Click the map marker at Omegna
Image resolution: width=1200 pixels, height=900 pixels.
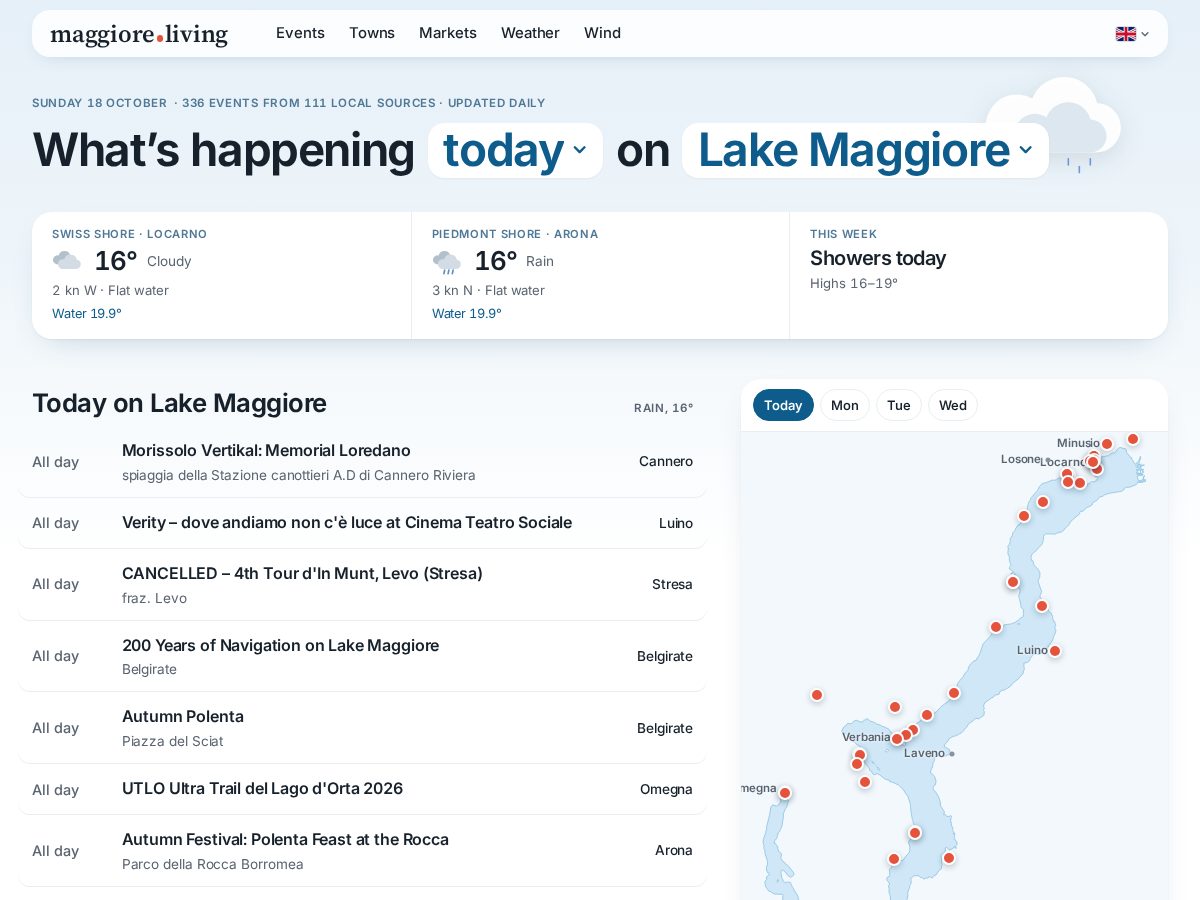pos(785,793)
